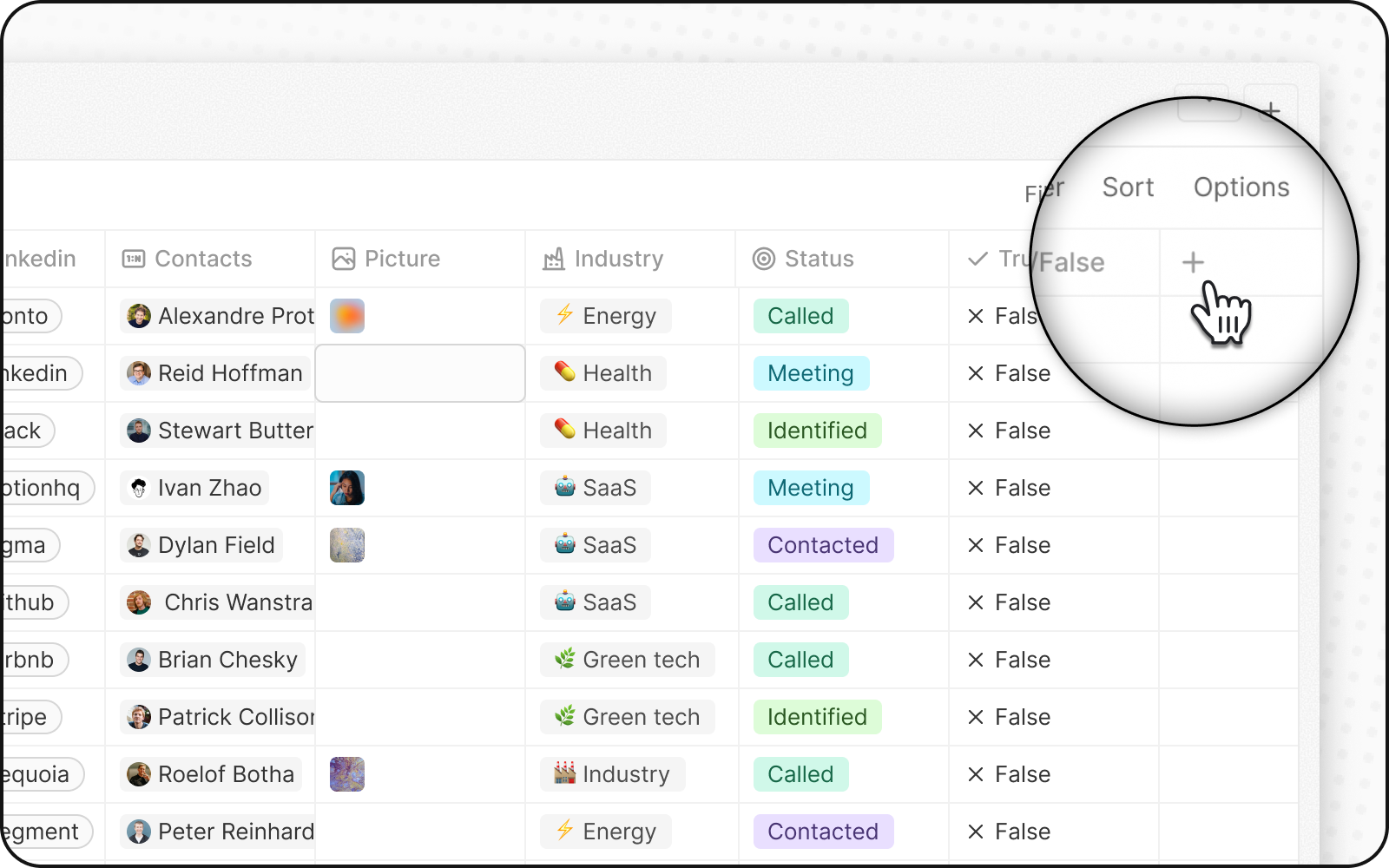The image size is (1389, 868).
Task: Click the plus icon to add column
Action: coord(1193,262)
